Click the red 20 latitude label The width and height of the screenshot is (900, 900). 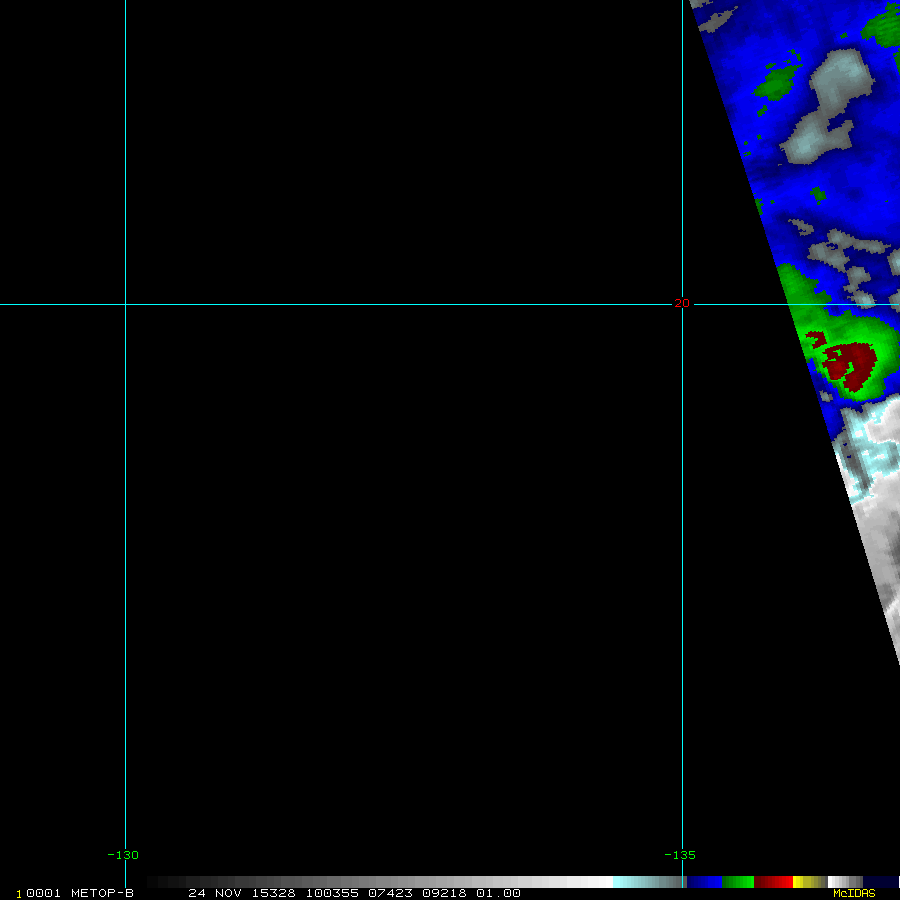coord(682,303)
